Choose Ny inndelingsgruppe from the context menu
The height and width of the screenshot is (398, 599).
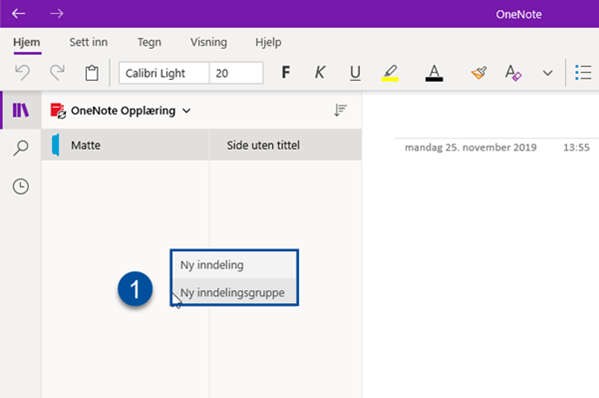click(234, 292)
